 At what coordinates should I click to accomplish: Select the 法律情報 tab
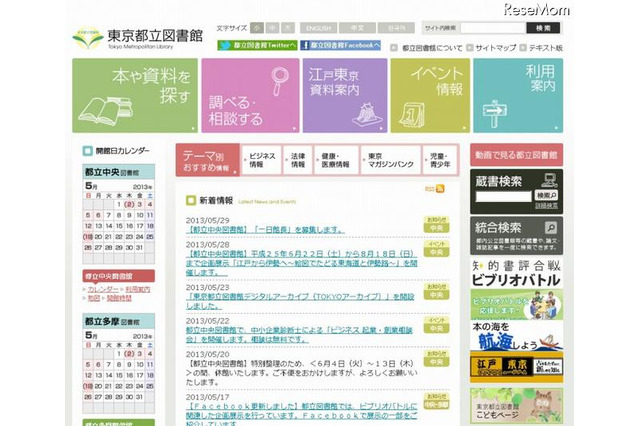click(x=298, y=160)
